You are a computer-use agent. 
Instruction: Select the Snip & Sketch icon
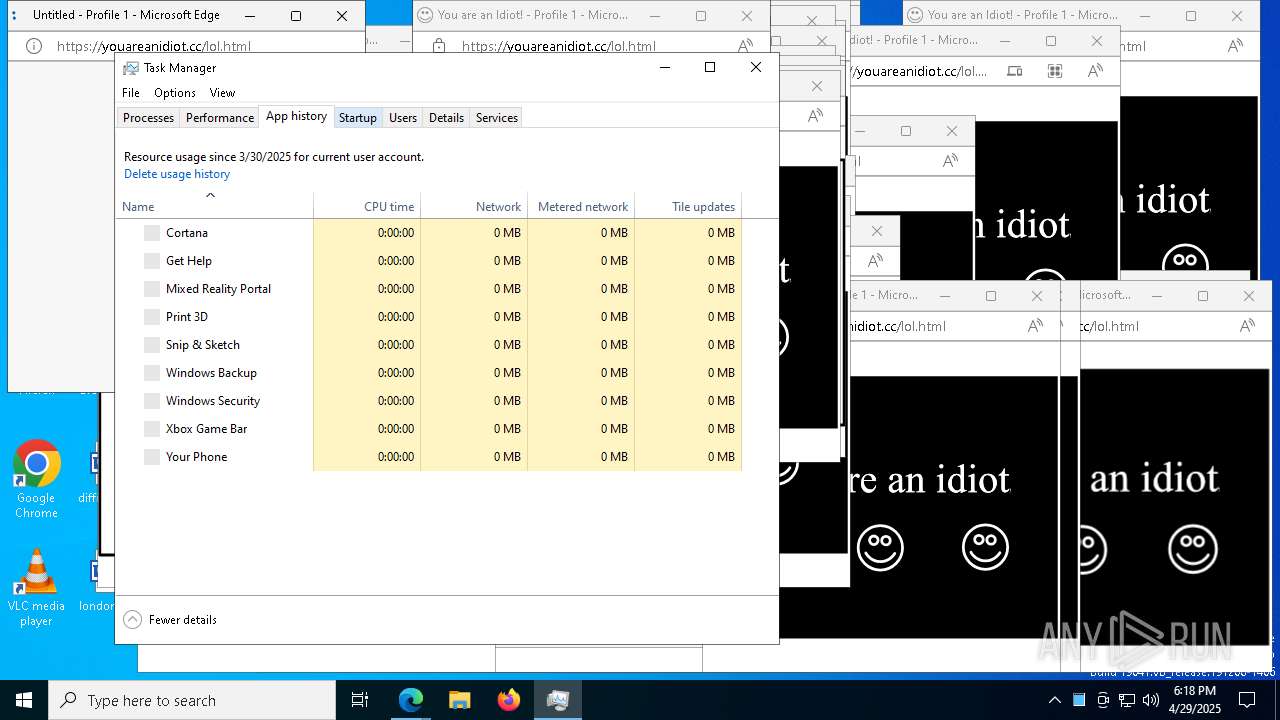pos(152,345)
